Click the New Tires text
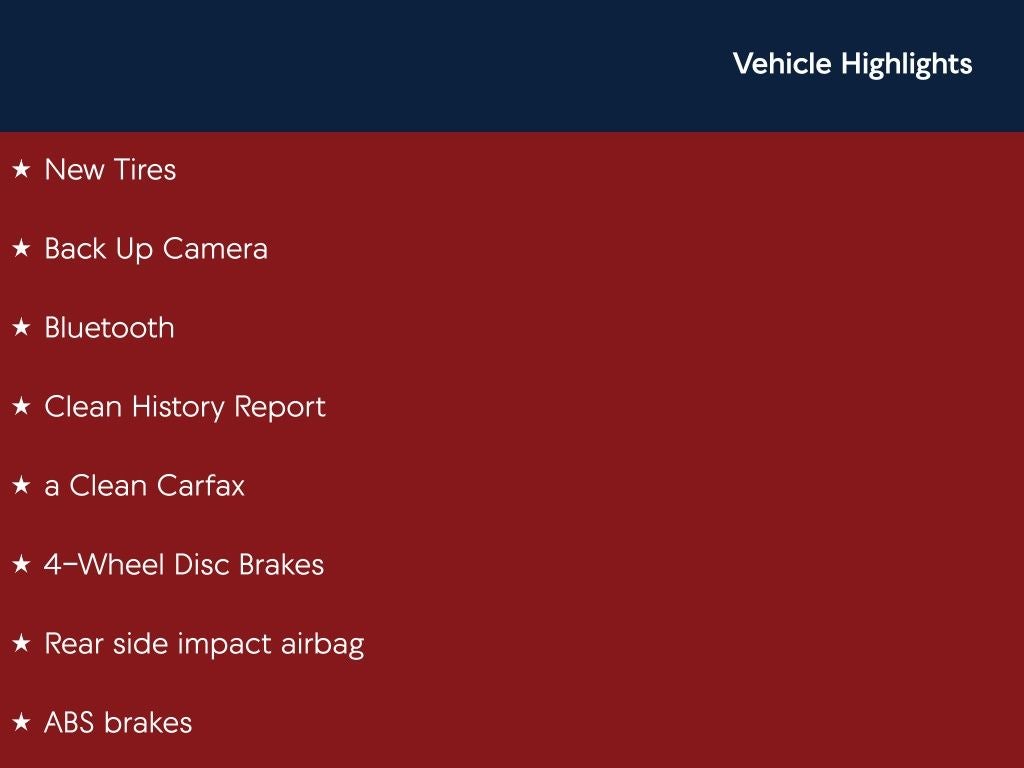Screen dimensions: 1024x768 (x=110, y=170)
